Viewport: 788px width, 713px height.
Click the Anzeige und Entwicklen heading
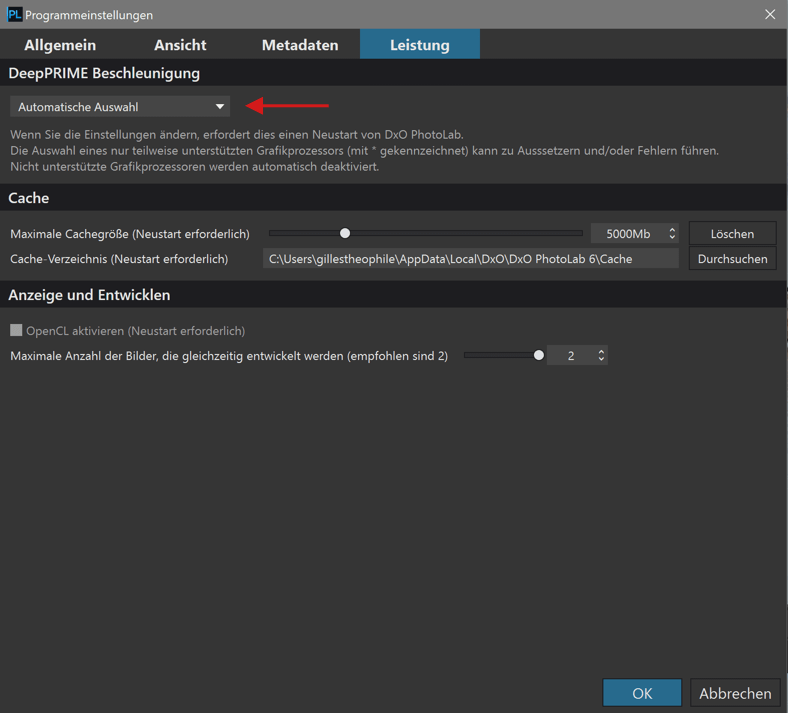pyautogui.click(x=89, y=295)
